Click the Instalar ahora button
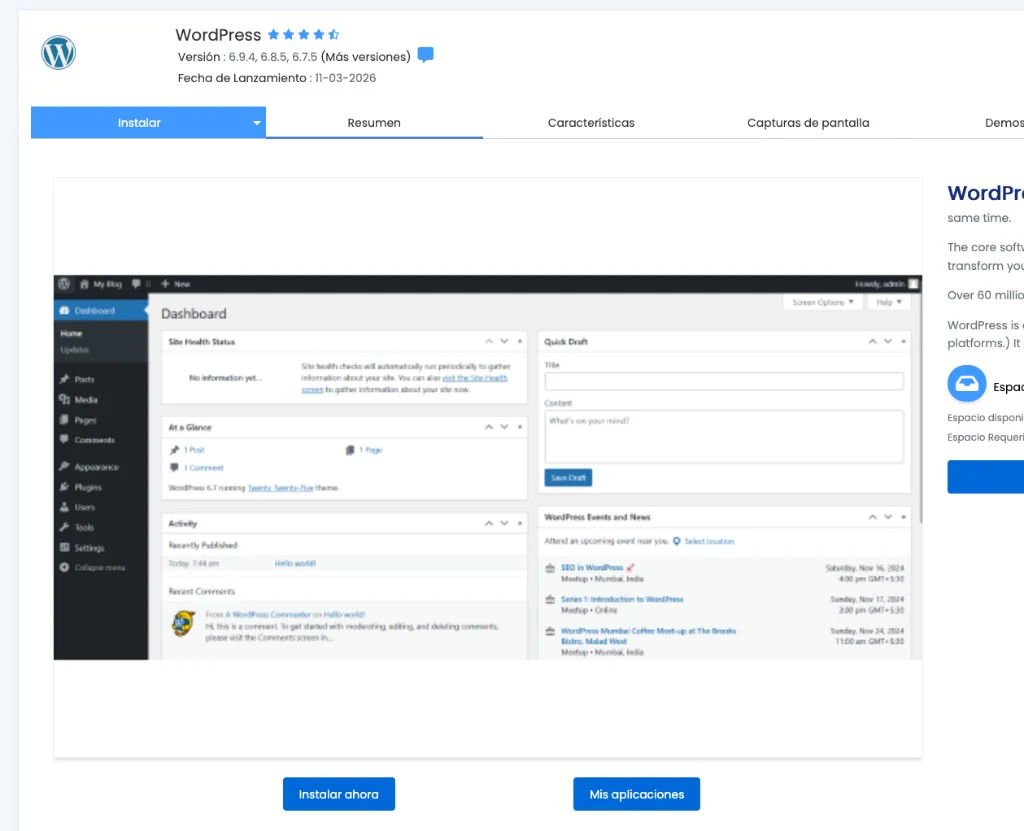1024x831 pixels. point(339,794)
